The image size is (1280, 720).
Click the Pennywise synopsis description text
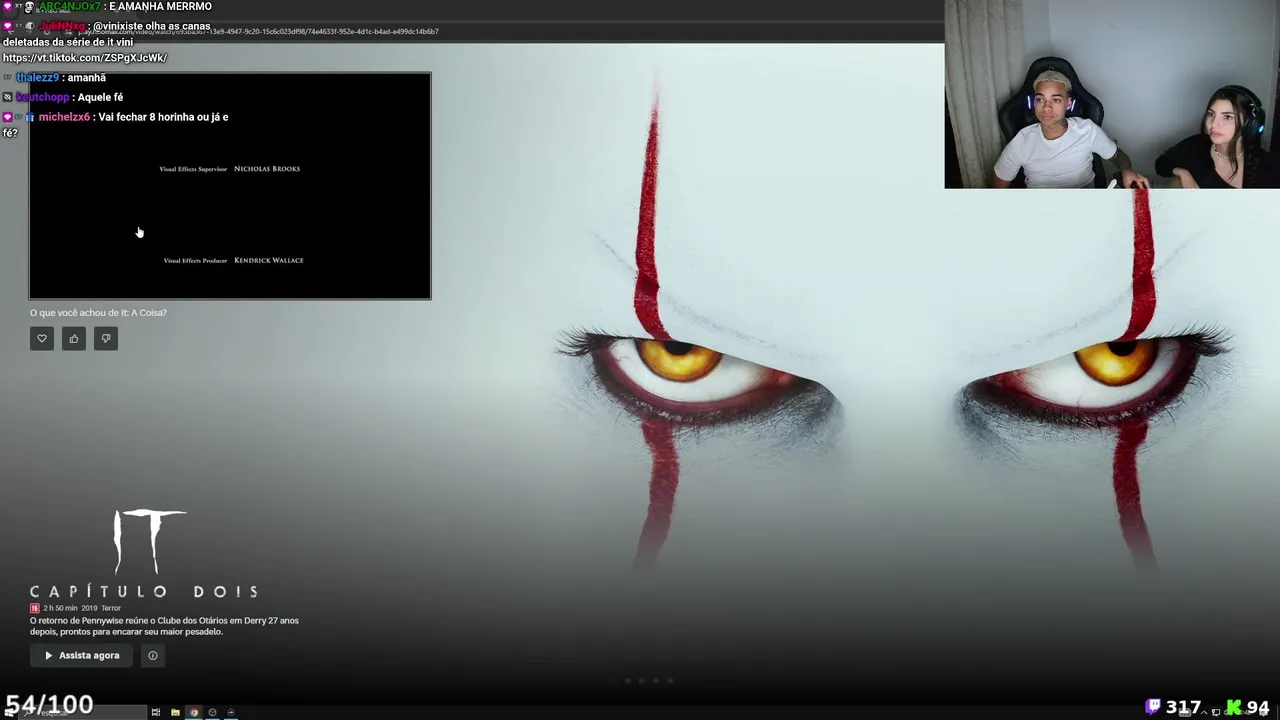point(164,626)
